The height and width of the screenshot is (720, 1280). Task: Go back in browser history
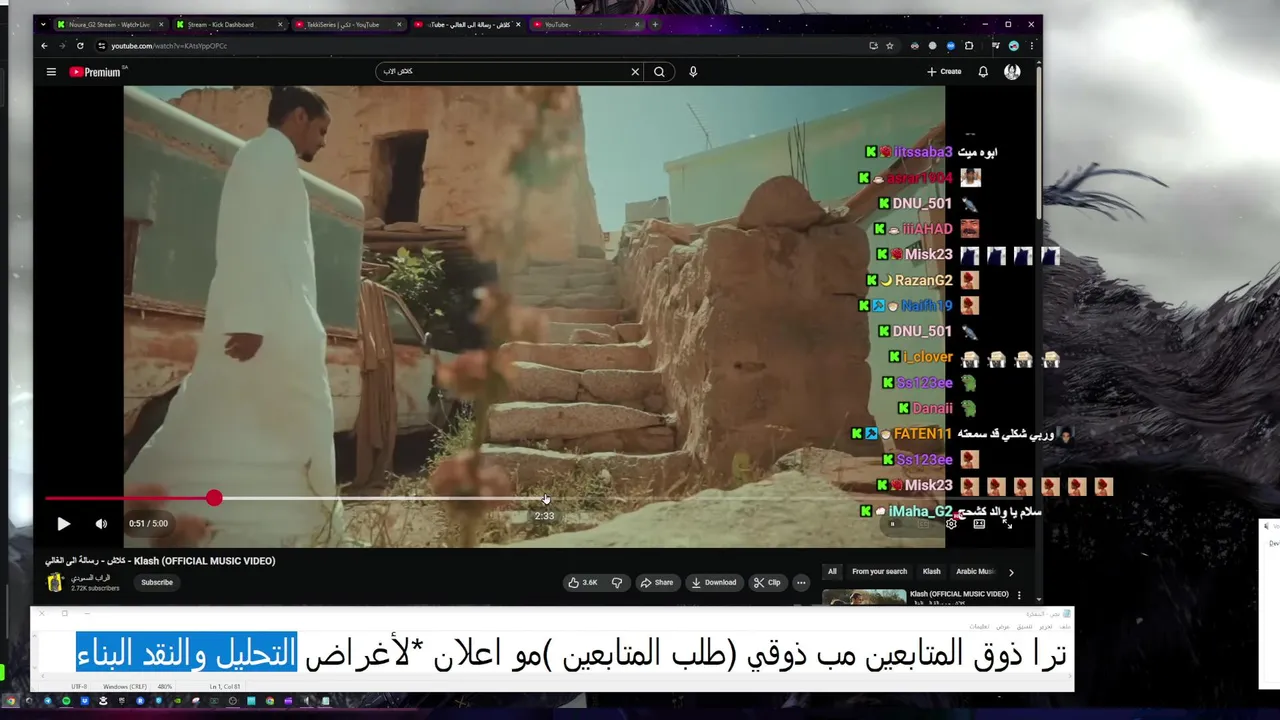[44, 46]
